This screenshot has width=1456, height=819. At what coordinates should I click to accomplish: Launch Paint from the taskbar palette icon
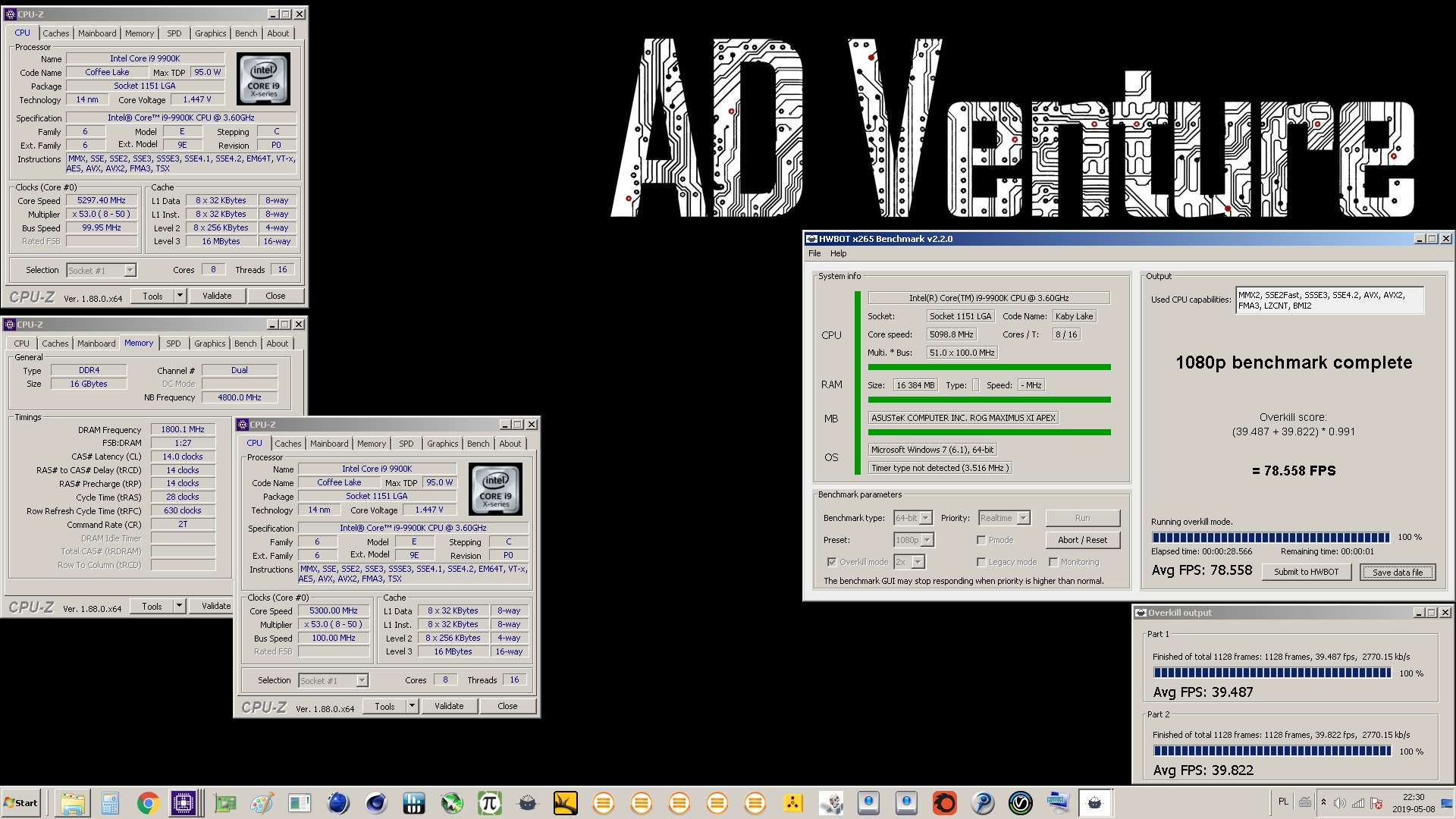pyautogui.click(x=262, y=803)
